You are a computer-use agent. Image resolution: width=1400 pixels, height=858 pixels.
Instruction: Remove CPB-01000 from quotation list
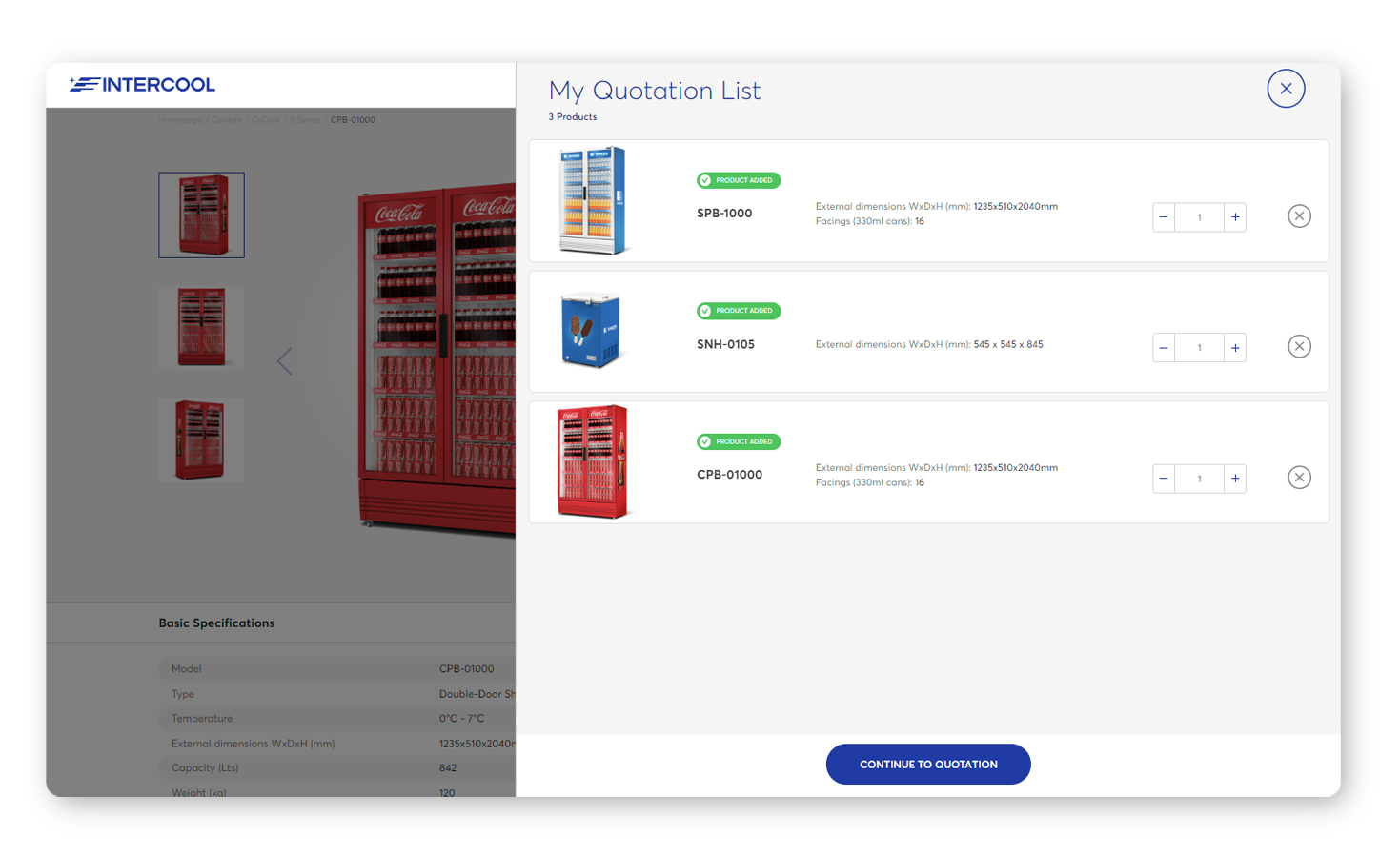click(1299, 478)
